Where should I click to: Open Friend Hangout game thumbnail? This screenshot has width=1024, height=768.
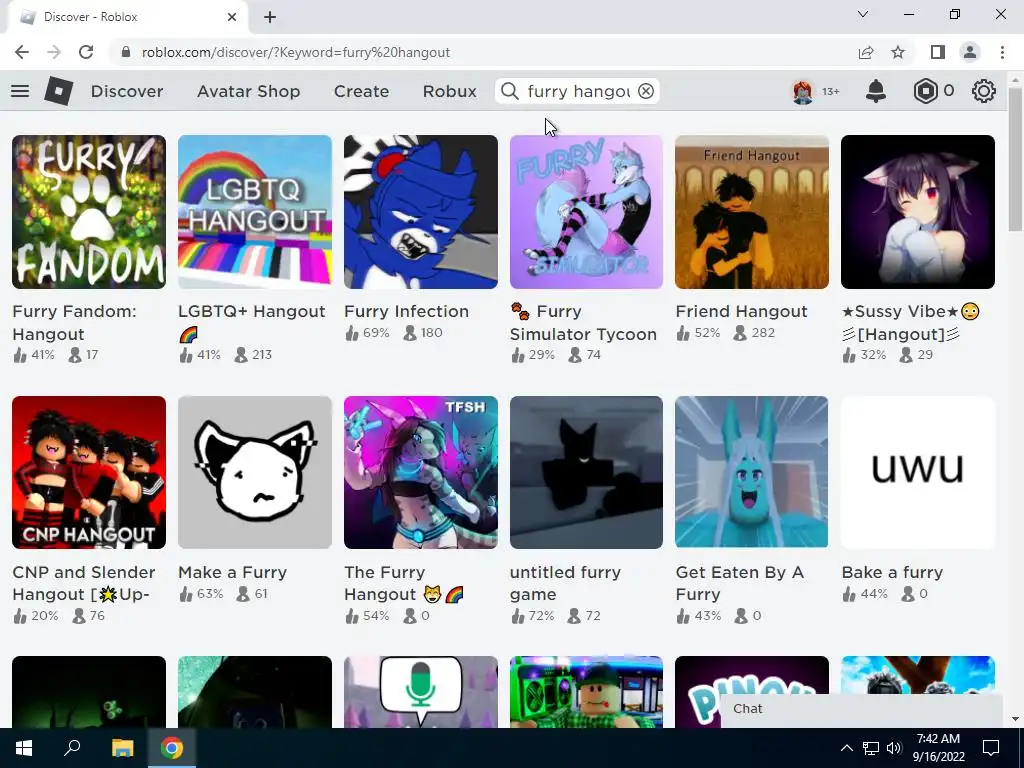click(752, 212)
